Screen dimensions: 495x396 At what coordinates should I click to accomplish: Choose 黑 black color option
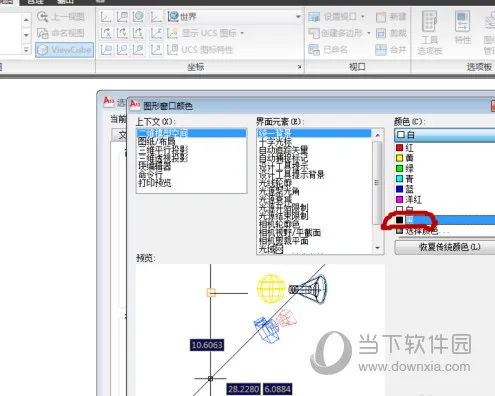(x=445, y=220)
